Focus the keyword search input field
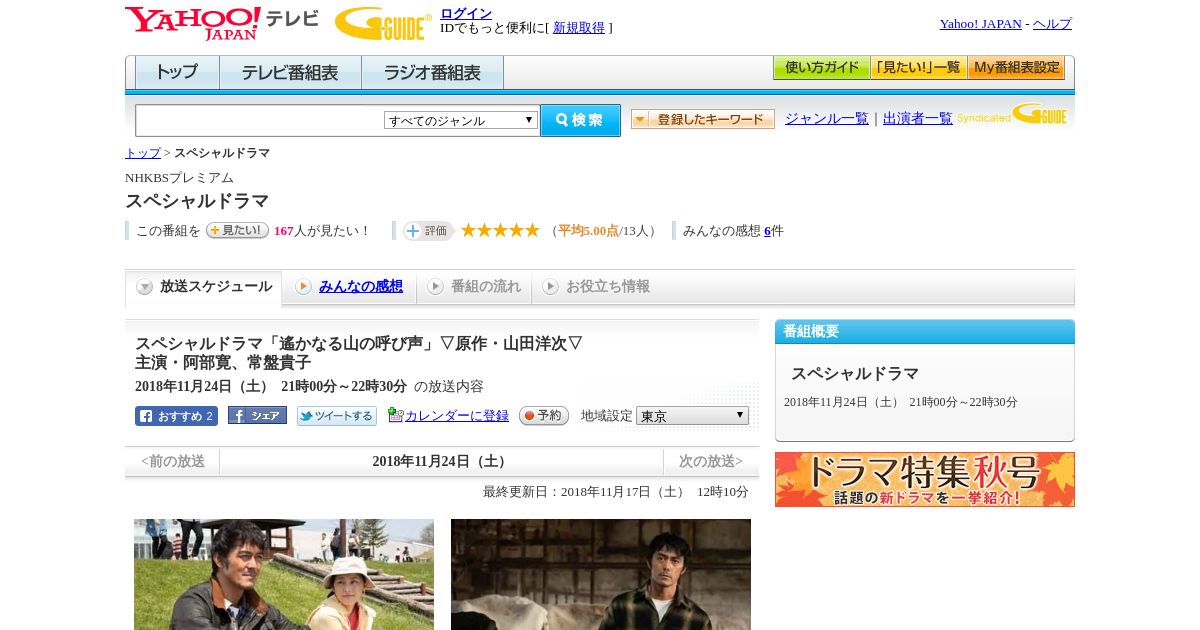 [260, 120]
